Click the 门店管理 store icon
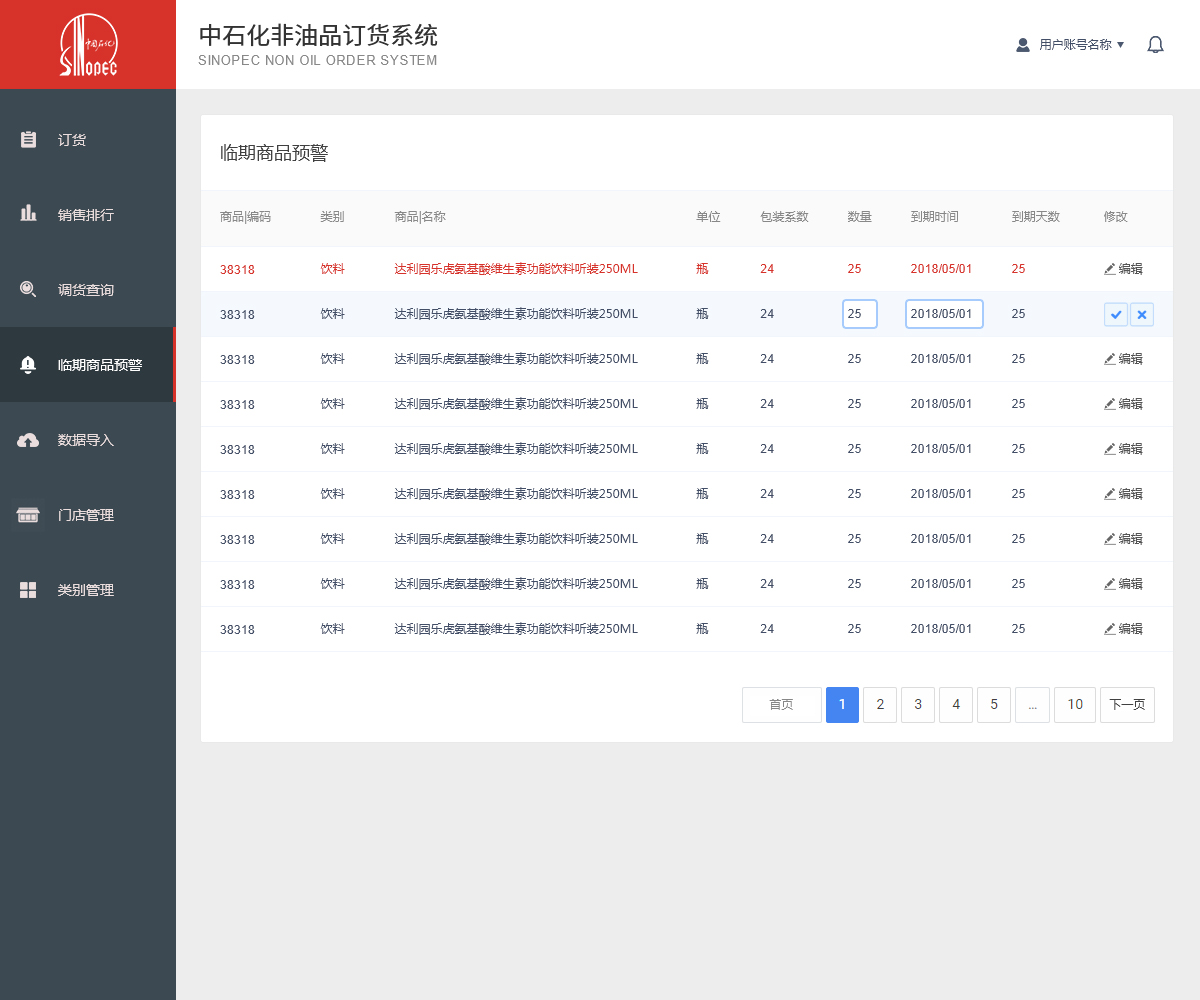The width and height of the screenshot is (1200, 1000). 28,515
